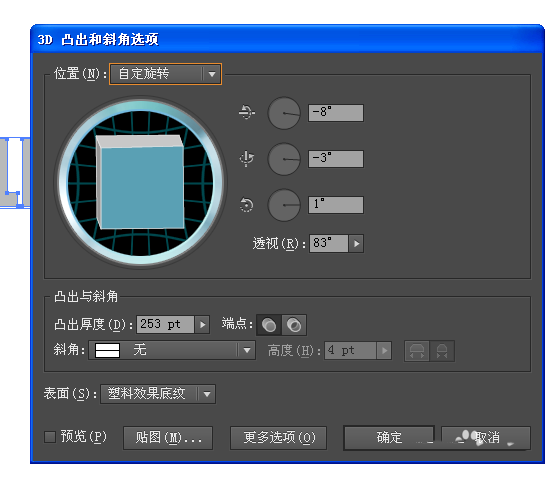Open the perspective slider arrow

356,243
